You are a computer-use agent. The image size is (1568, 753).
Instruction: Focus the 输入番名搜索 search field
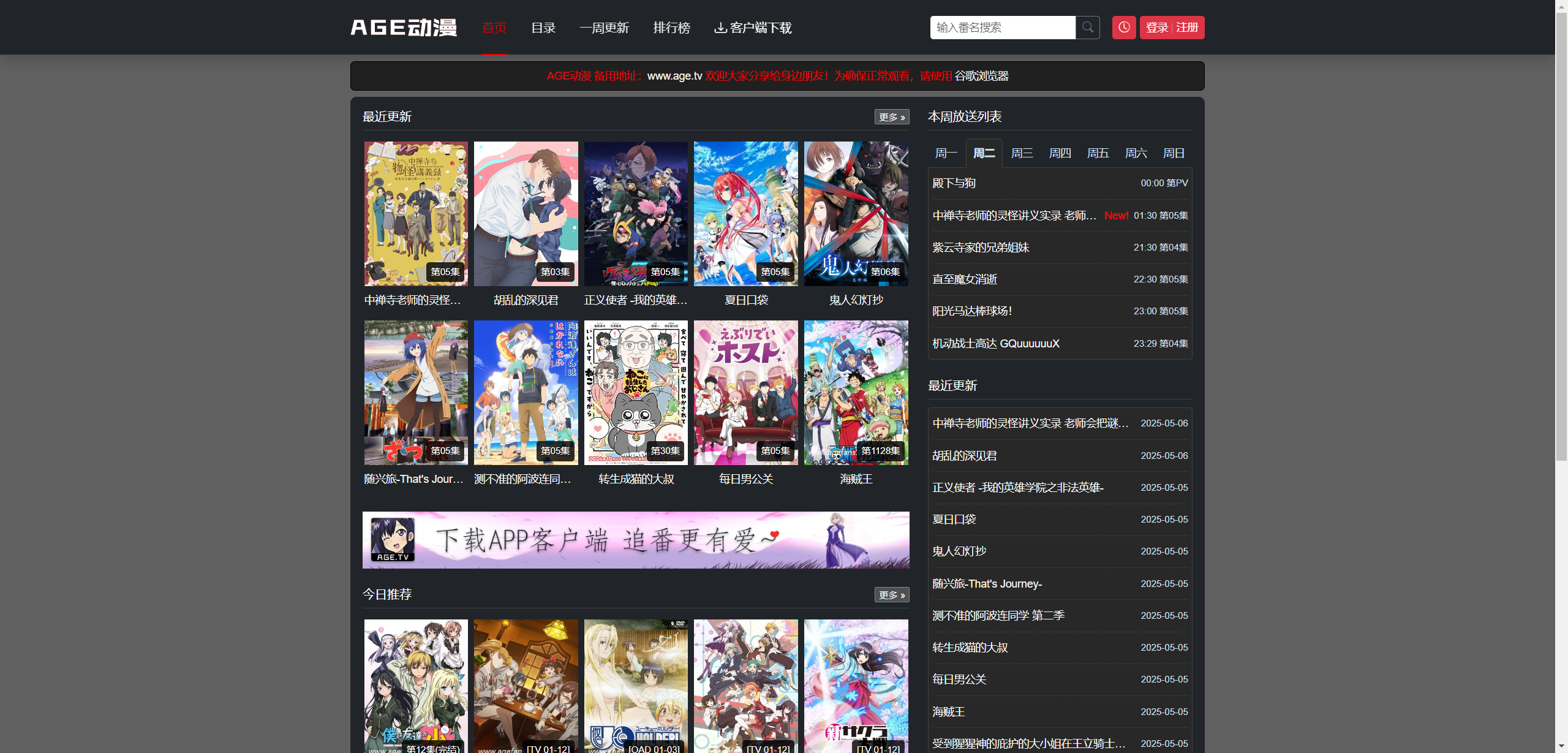click(x=1002, y=28)
